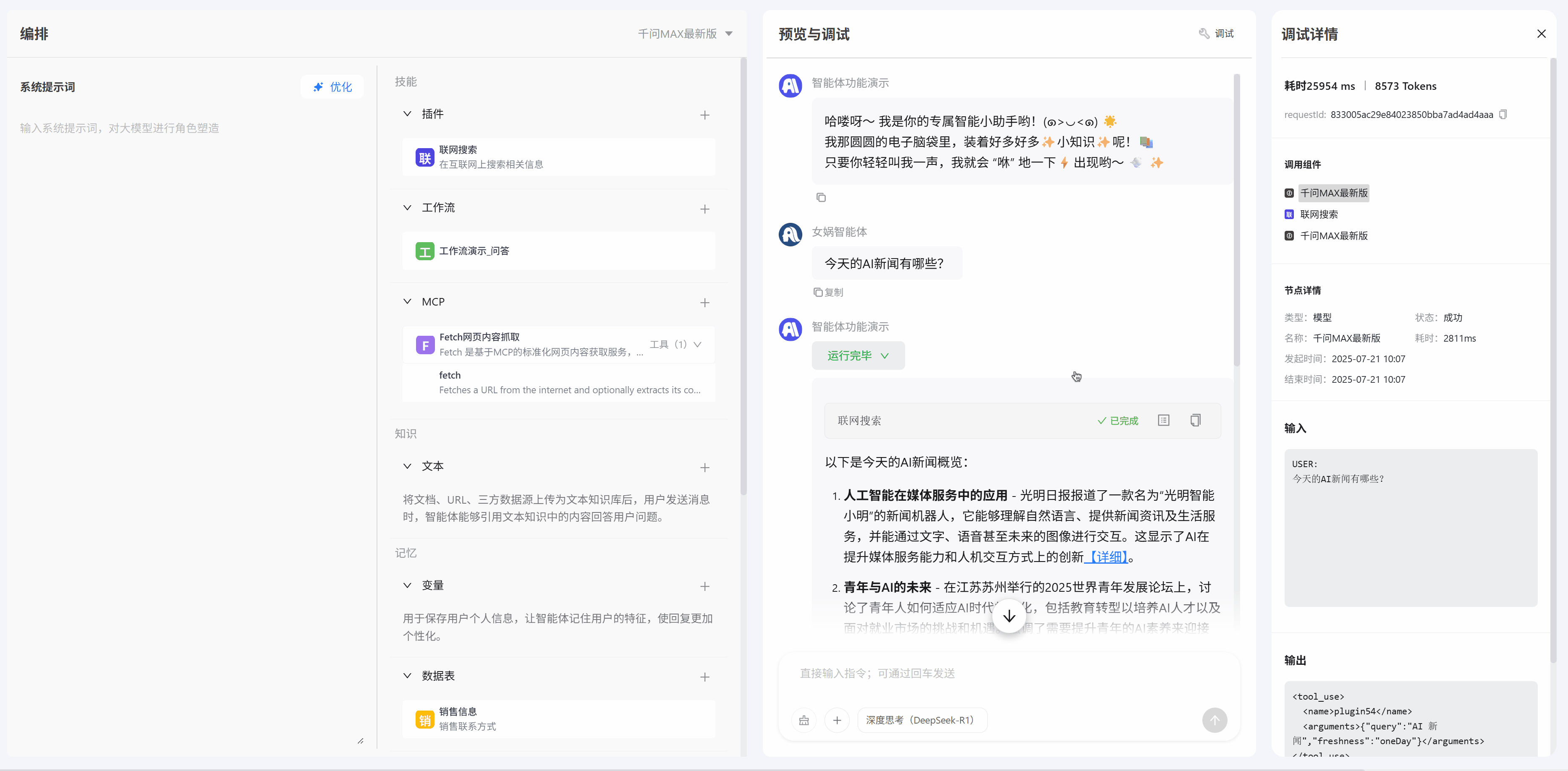The height and width of the screenshot is (771, 1568).
Task: Copy the assistant greeting message
Action: click(x=820, y=197)
